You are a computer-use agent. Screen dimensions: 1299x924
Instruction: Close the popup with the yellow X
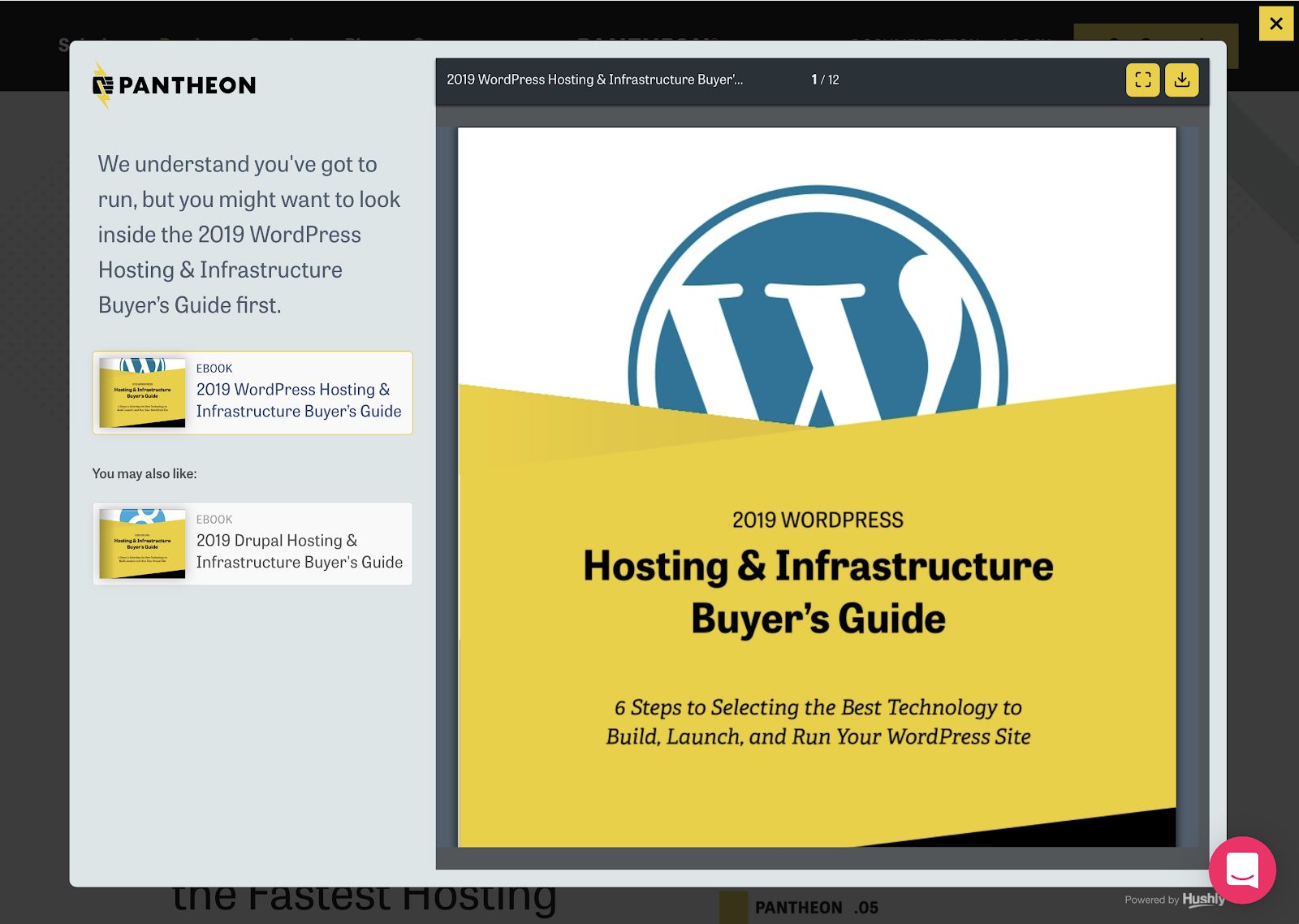tap(1275, 24)
